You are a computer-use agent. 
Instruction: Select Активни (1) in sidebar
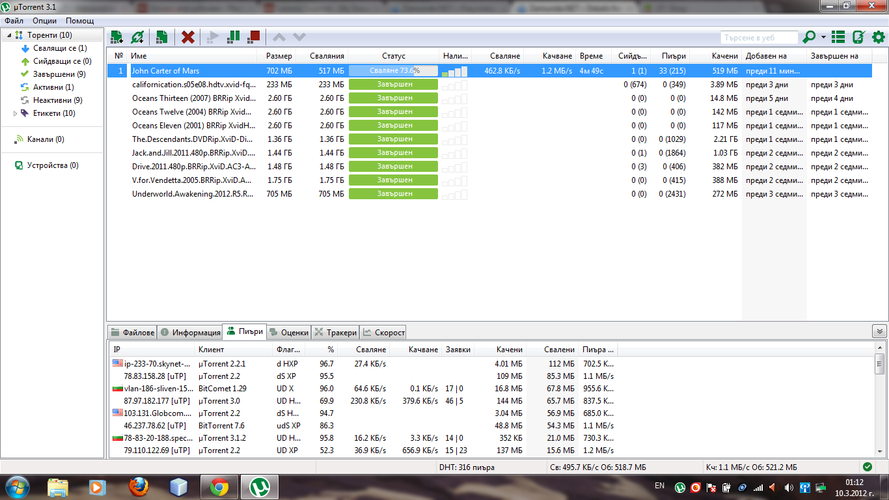pos(53,87)
